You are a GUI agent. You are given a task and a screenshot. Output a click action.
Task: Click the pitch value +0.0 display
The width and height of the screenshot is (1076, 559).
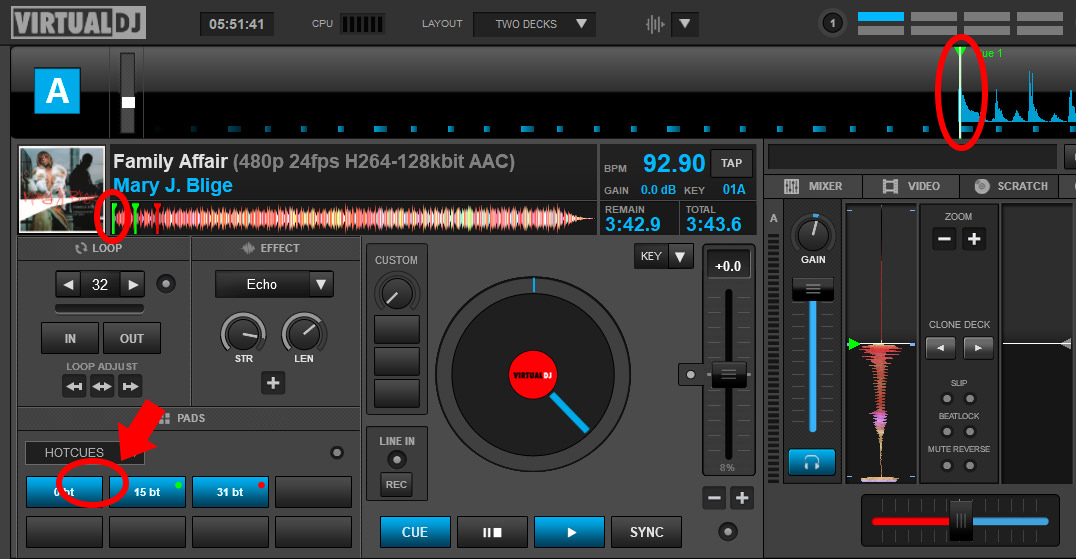[x=728, y=266]
